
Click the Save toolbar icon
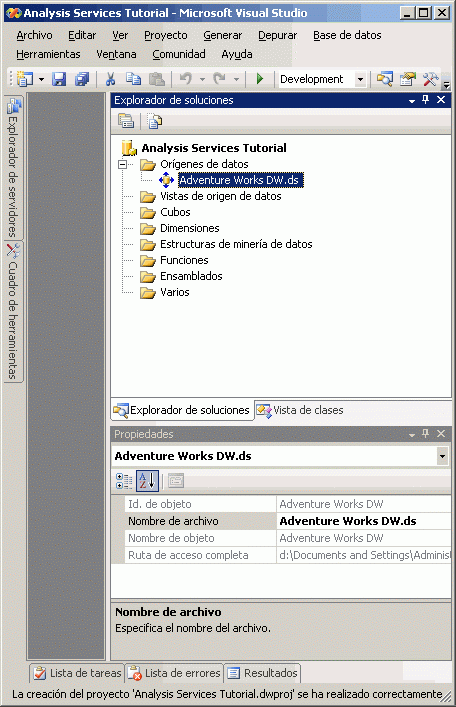click(x=59, y=79)
